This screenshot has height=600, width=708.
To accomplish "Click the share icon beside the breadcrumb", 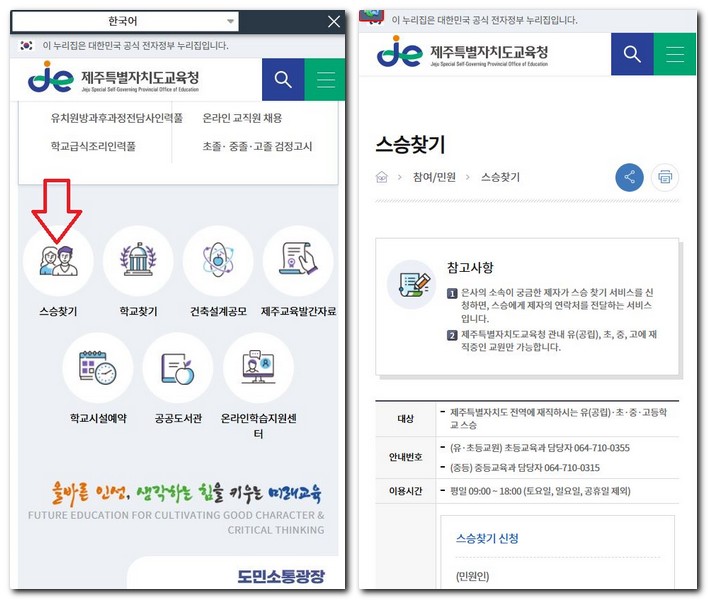I will click(630, 177).
